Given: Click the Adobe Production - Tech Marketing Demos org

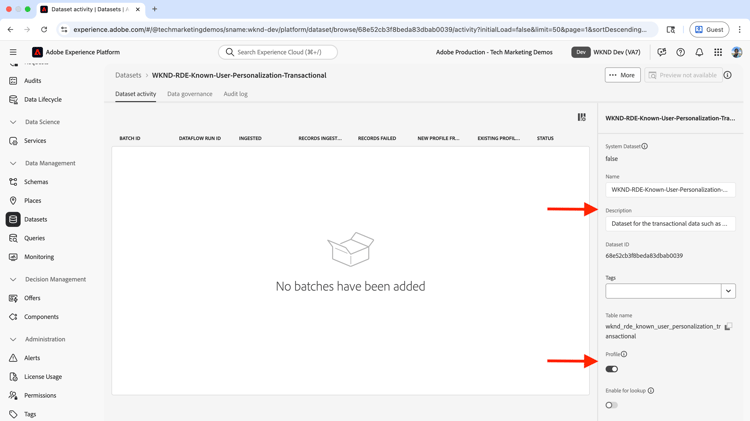Looking at the screenshot, I should coord(494,52).
